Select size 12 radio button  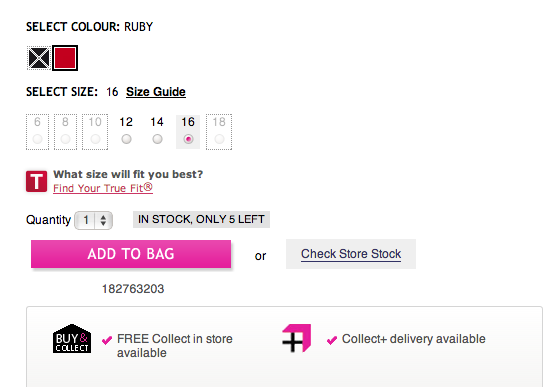[126, 139]
